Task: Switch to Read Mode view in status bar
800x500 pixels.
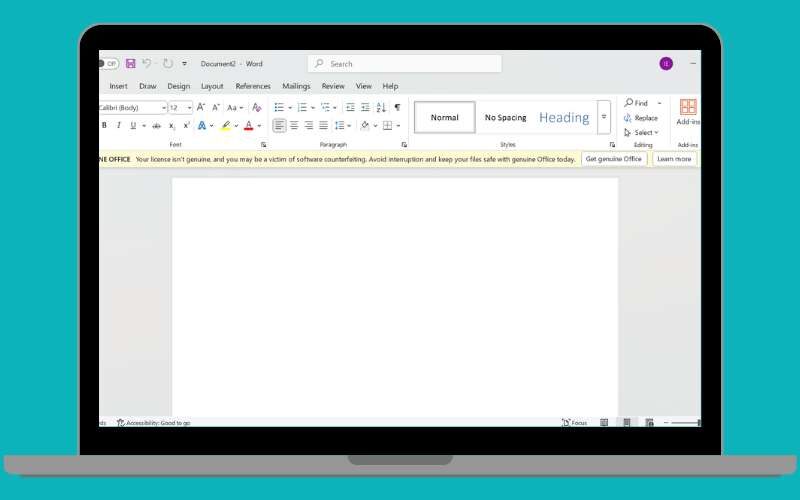Action: click(604, 422)
